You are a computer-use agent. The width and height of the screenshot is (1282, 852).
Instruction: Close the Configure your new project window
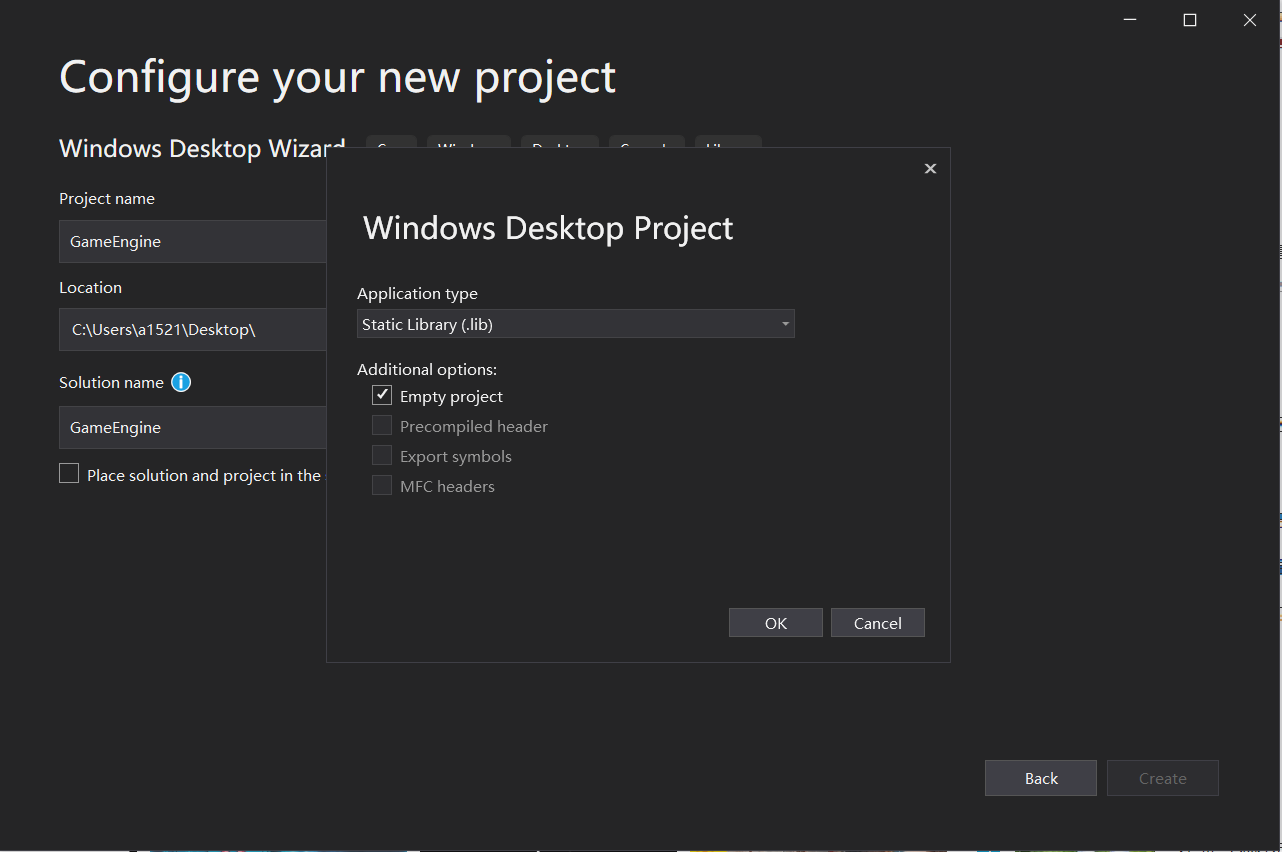click(x=1249, y=20)
